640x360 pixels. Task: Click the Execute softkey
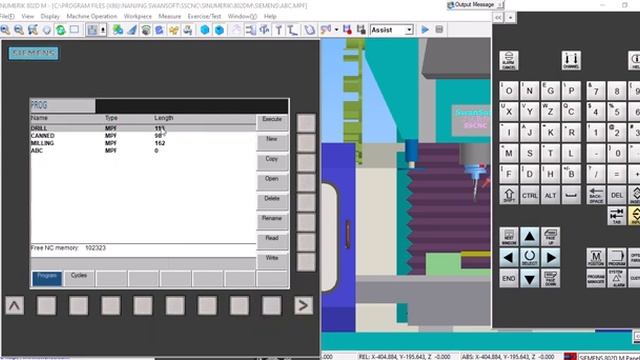coord(272,122)
